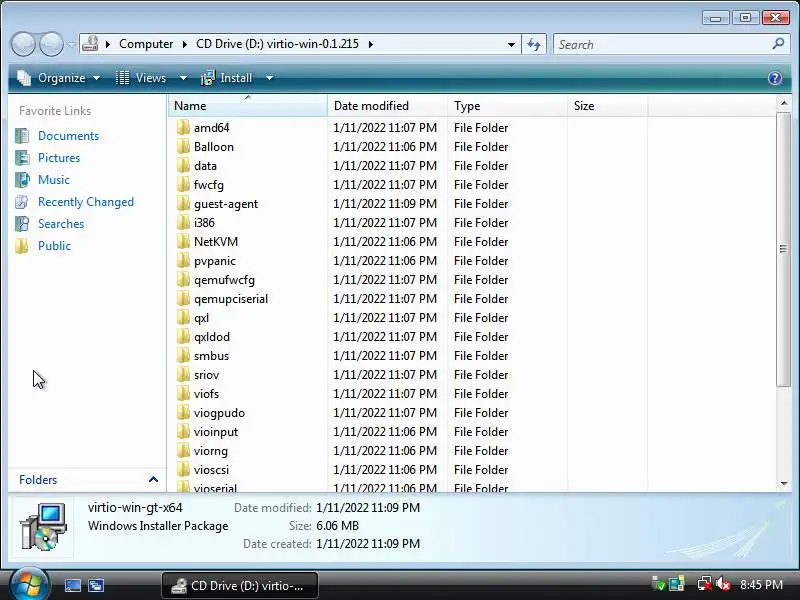
Task: Refresh the folder view
Action: (534, 44)
